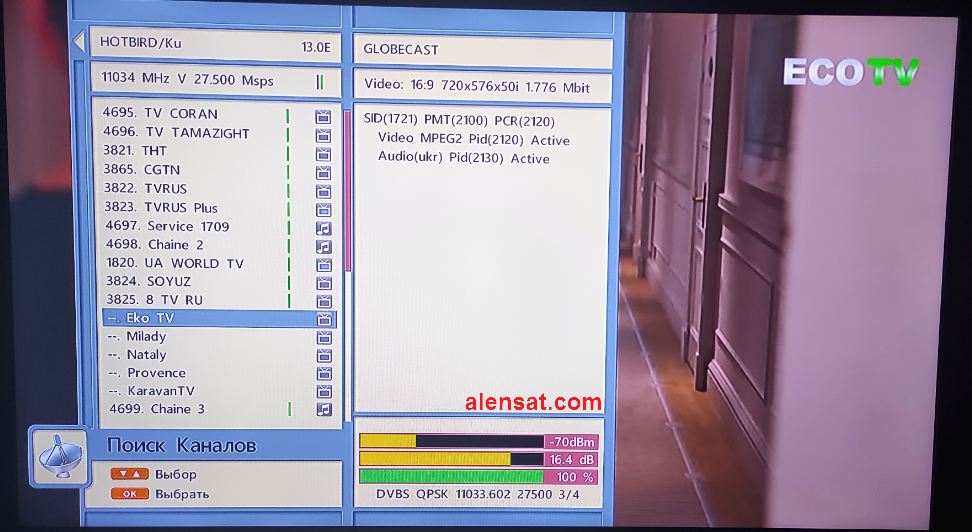Click the -70dBm signal level bar
The width and height of the screenshot is (972, 532).
point(479,441)
